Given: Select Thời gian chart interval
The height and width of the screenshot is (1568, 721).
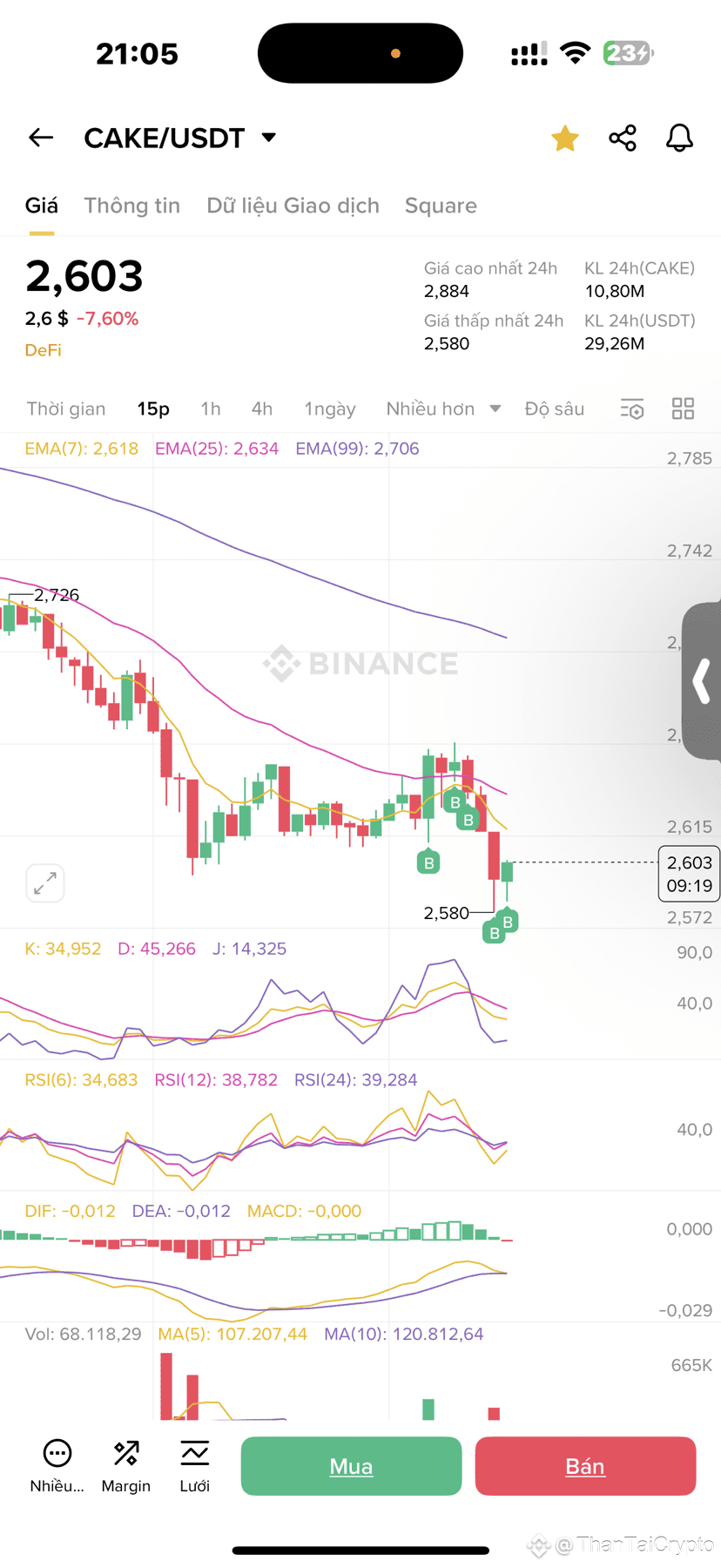Looking at the screenshot, I should pyautogui.click(x=66, y=409).
